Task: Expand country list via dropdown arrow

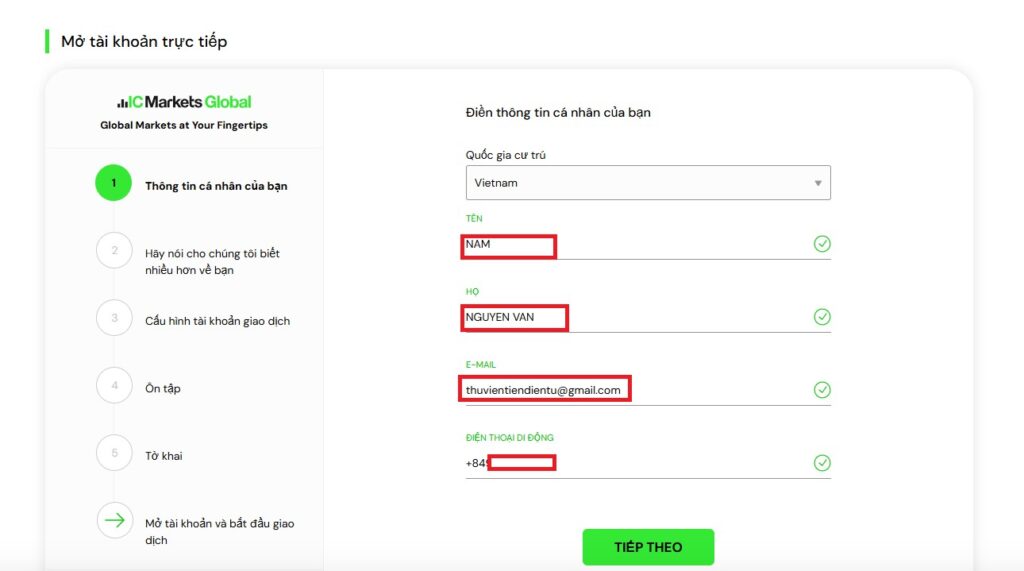Action: pos(817,183)
